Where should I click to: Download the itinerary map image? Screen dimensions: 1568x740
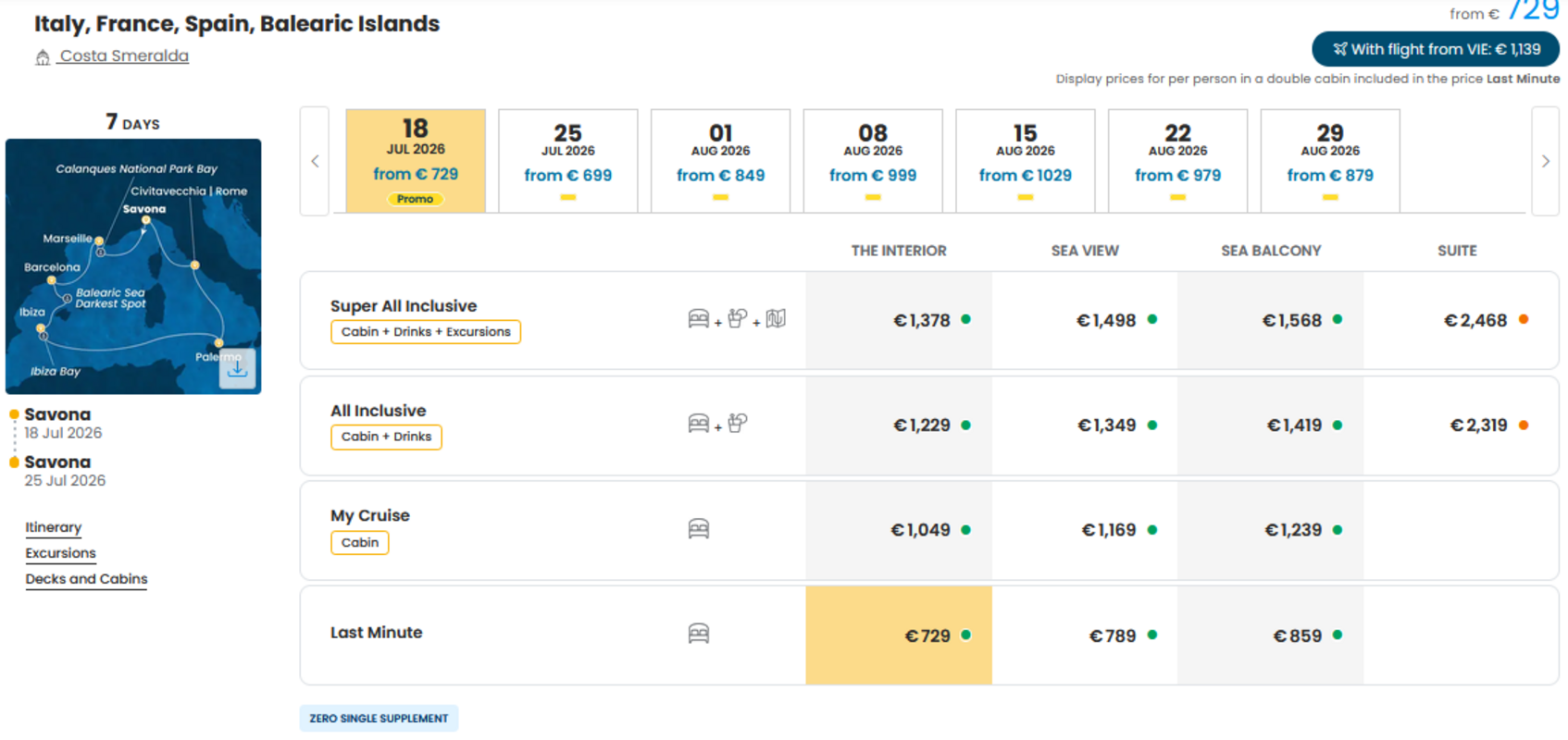pos(237,369)
